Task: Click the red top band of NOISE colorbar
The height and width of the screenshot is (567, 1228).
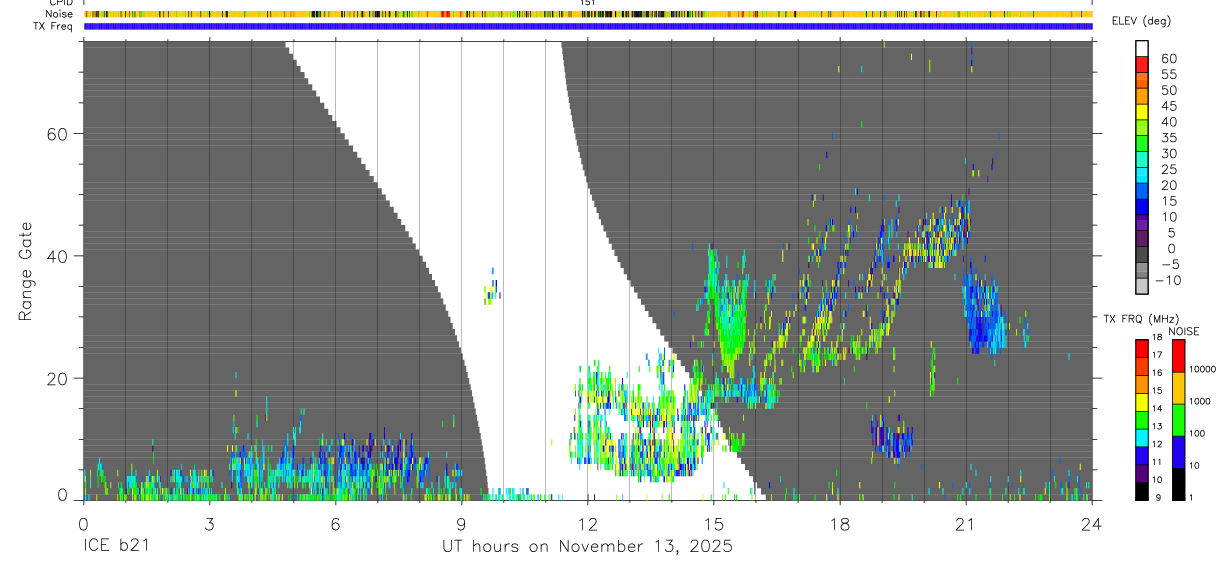Action: (x=1178, y=355)
